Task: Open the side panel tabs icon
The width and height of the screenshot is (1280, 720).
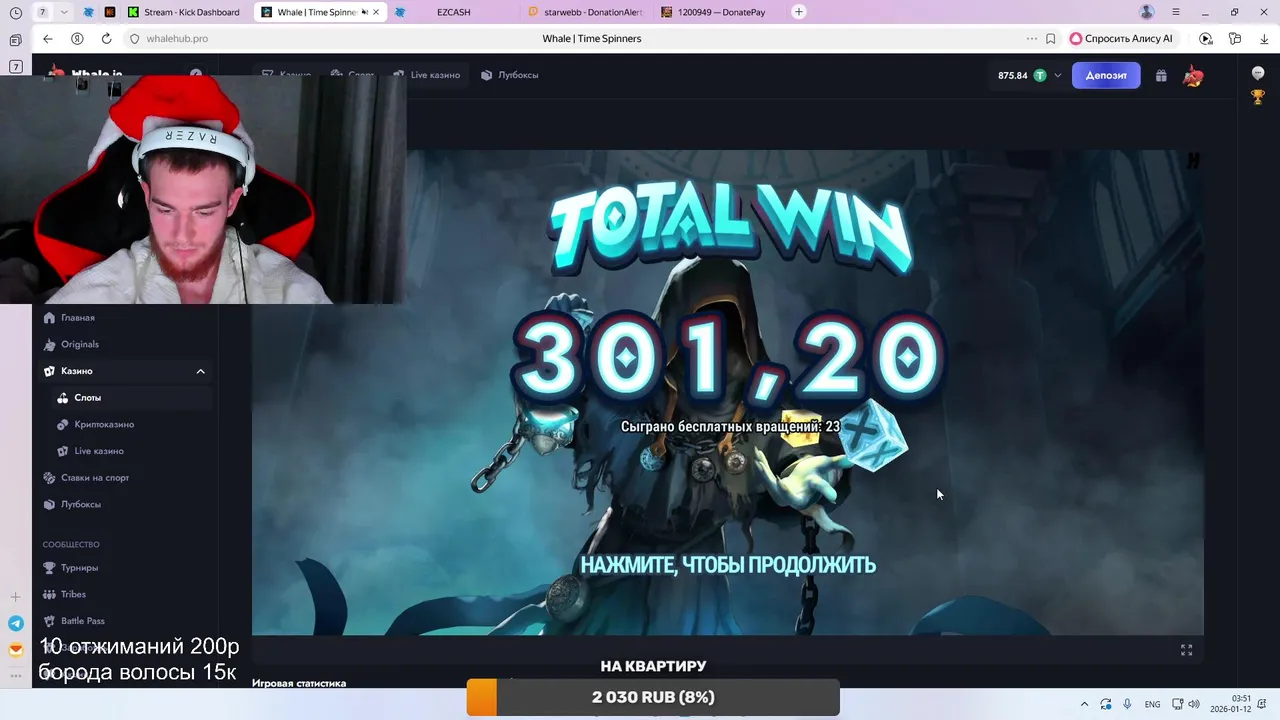Action: (15, 40)
